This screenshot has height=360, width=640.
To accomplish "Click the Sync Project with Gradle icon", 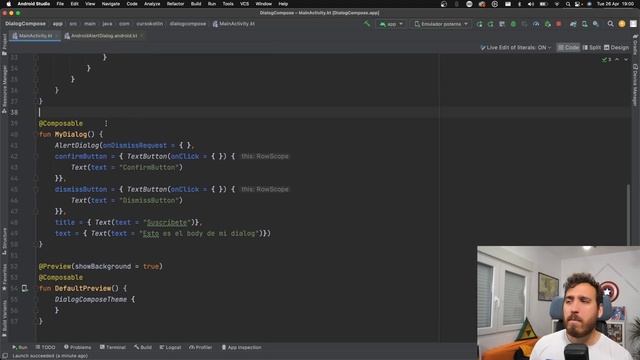I will pyautogui.click(x=573, y=24).
